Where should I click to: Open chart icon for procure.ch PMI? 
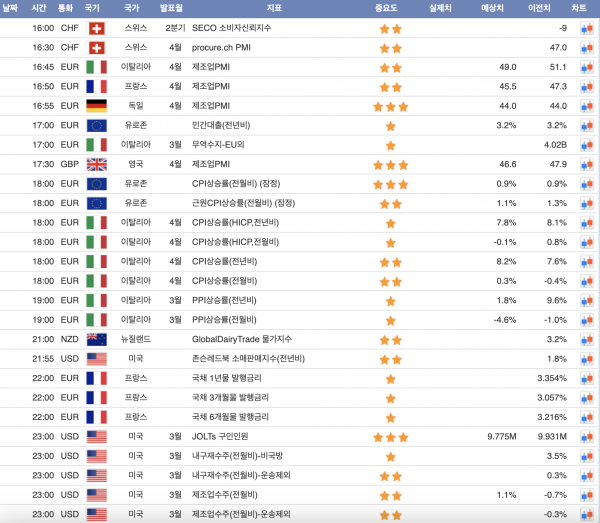(587, 48)
